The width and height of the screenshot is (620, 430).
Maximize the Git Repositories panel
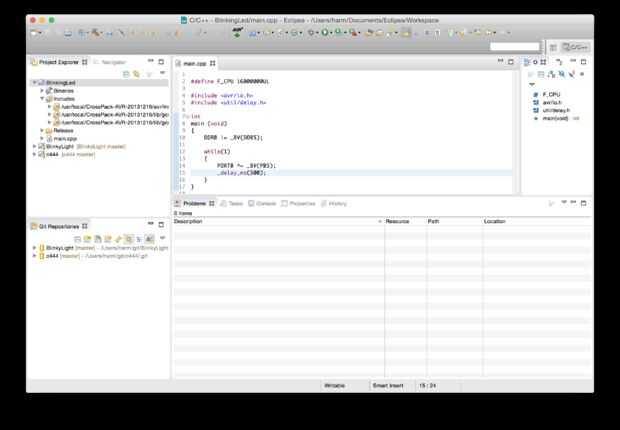click(161, 225)
